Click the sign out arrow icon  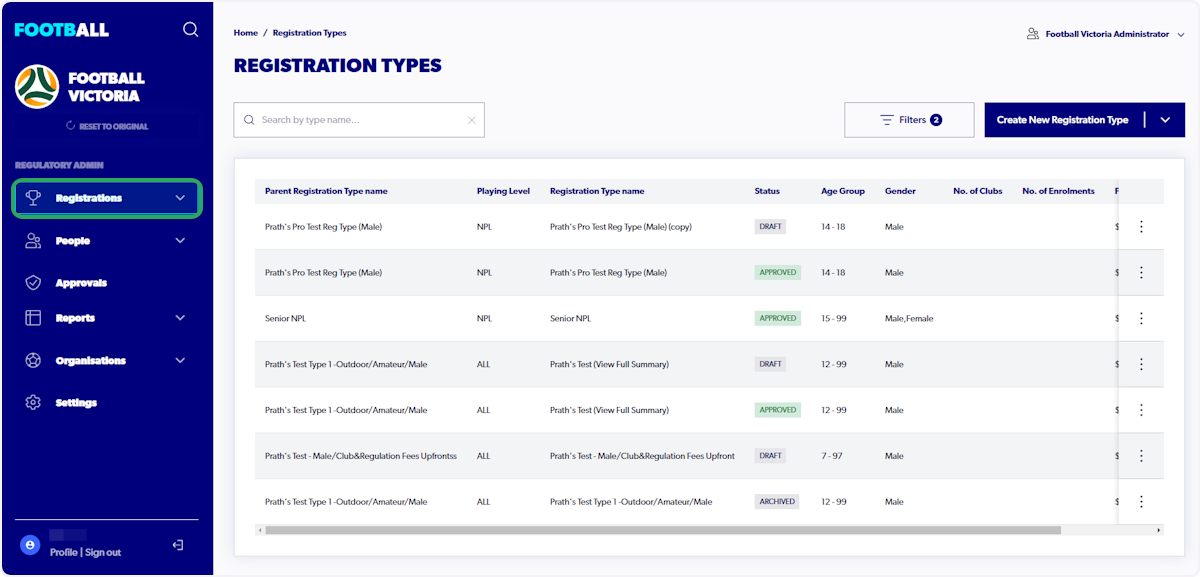coord(178,545)
